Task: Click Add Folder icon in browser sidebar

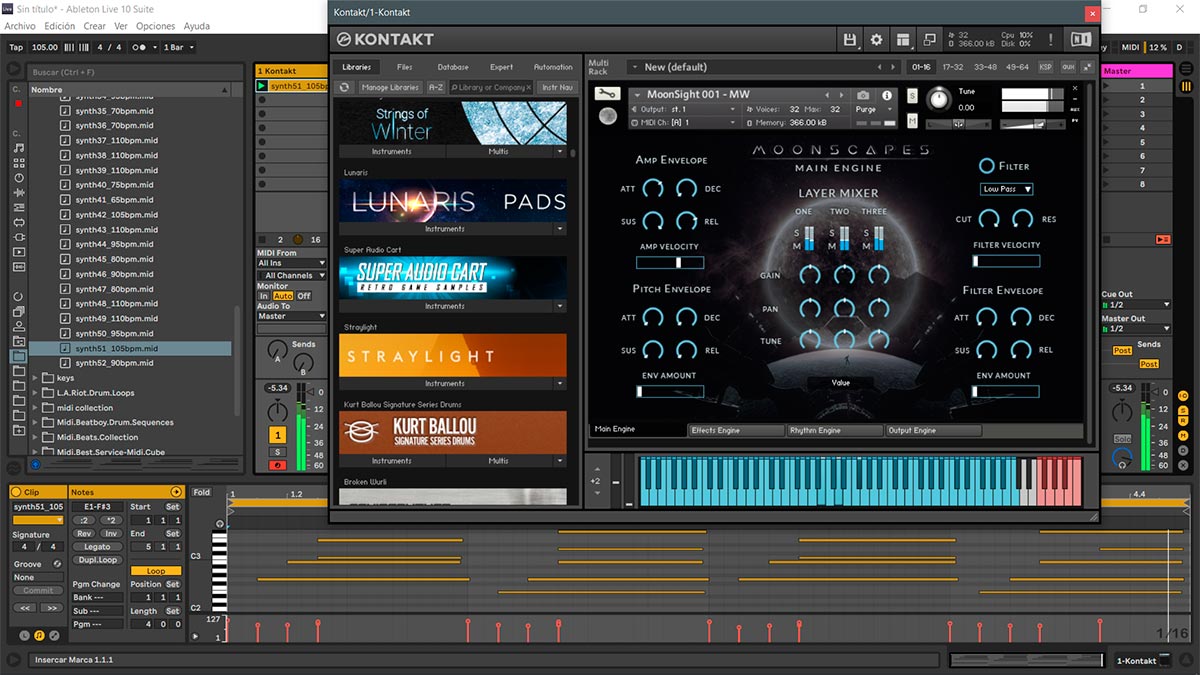Action: point(19,430)
